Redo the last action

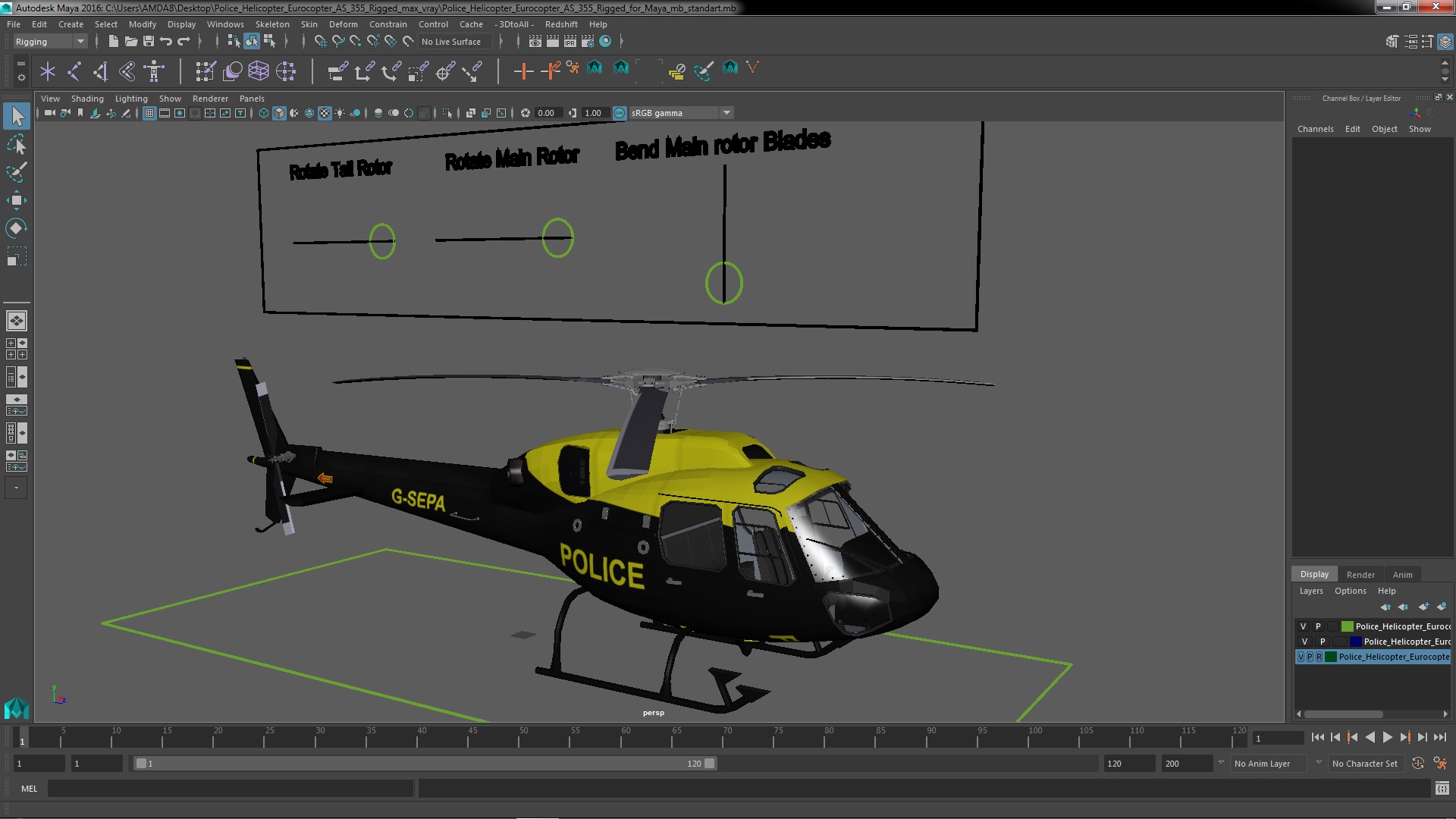(x=184, y=42)
